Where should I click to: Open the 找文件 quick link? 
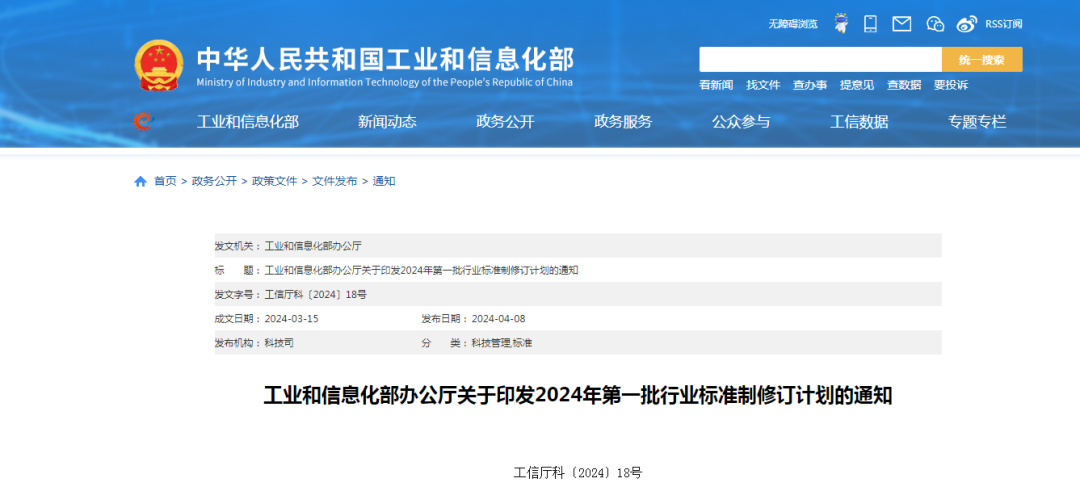point(763,85)
